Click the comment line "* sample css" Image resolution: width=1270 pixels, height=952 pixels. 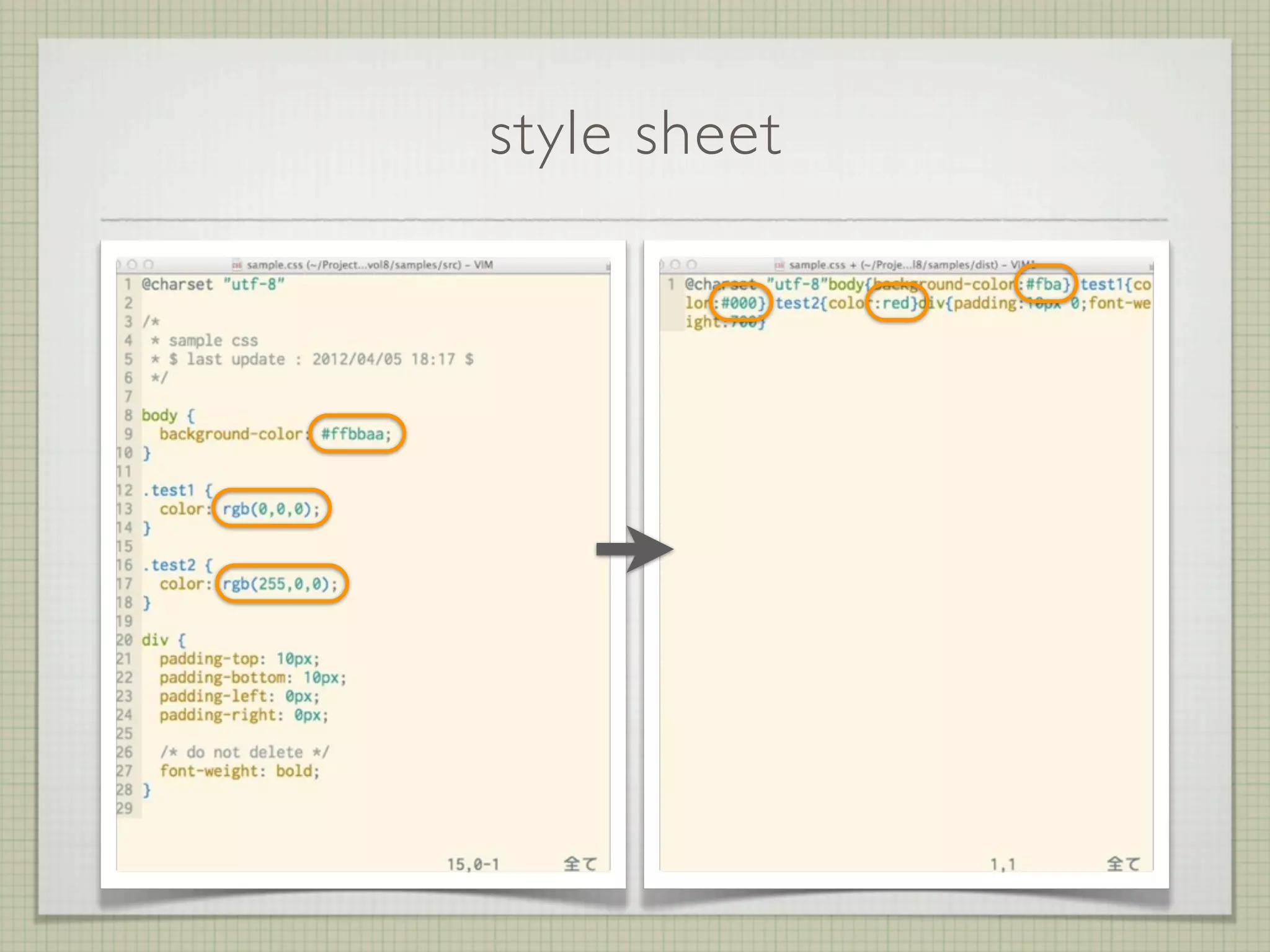[x=205, y=341]
